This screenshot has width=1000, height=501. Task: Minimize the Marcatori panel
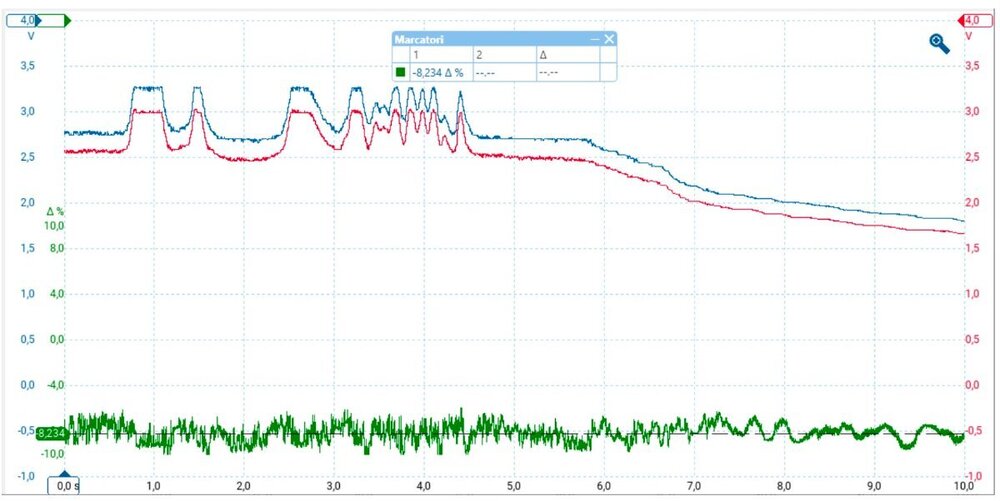pos(594,39)
